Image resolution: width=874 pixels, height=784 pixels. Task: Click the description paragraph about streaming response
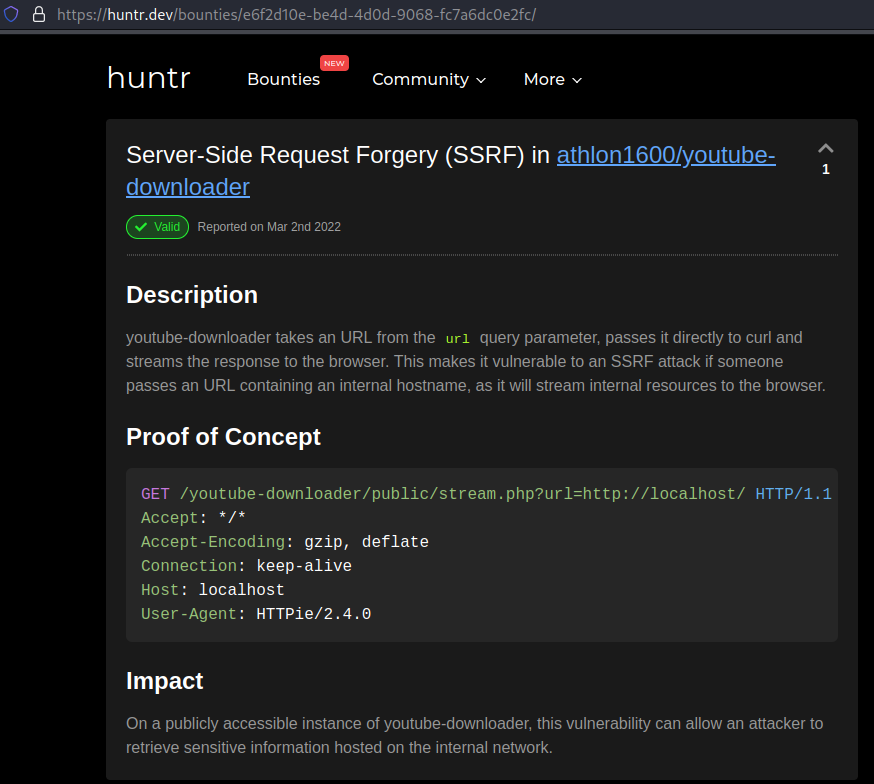475,362
